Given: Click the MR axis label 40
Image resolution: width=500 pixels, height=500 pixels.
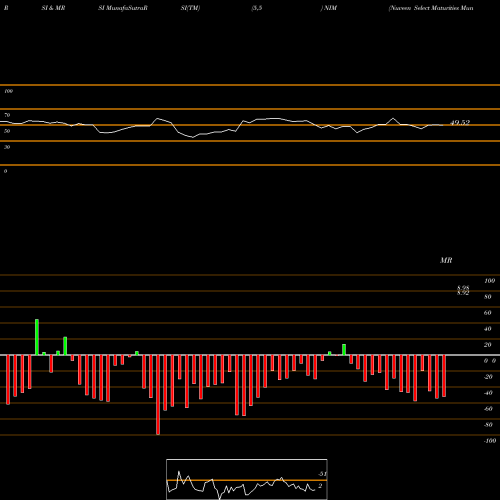Looking at the screenshot, I should coord(487,329).
